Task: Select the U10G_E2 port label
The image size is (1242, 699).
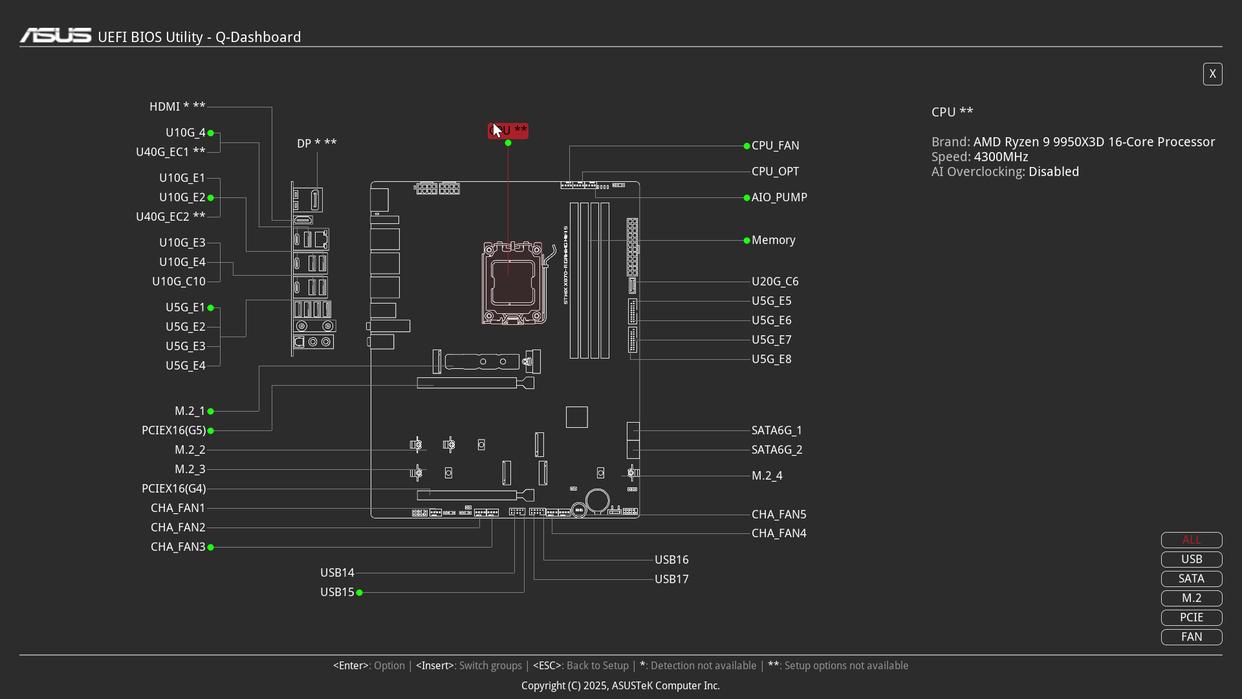Action: (x=182, y=198)
